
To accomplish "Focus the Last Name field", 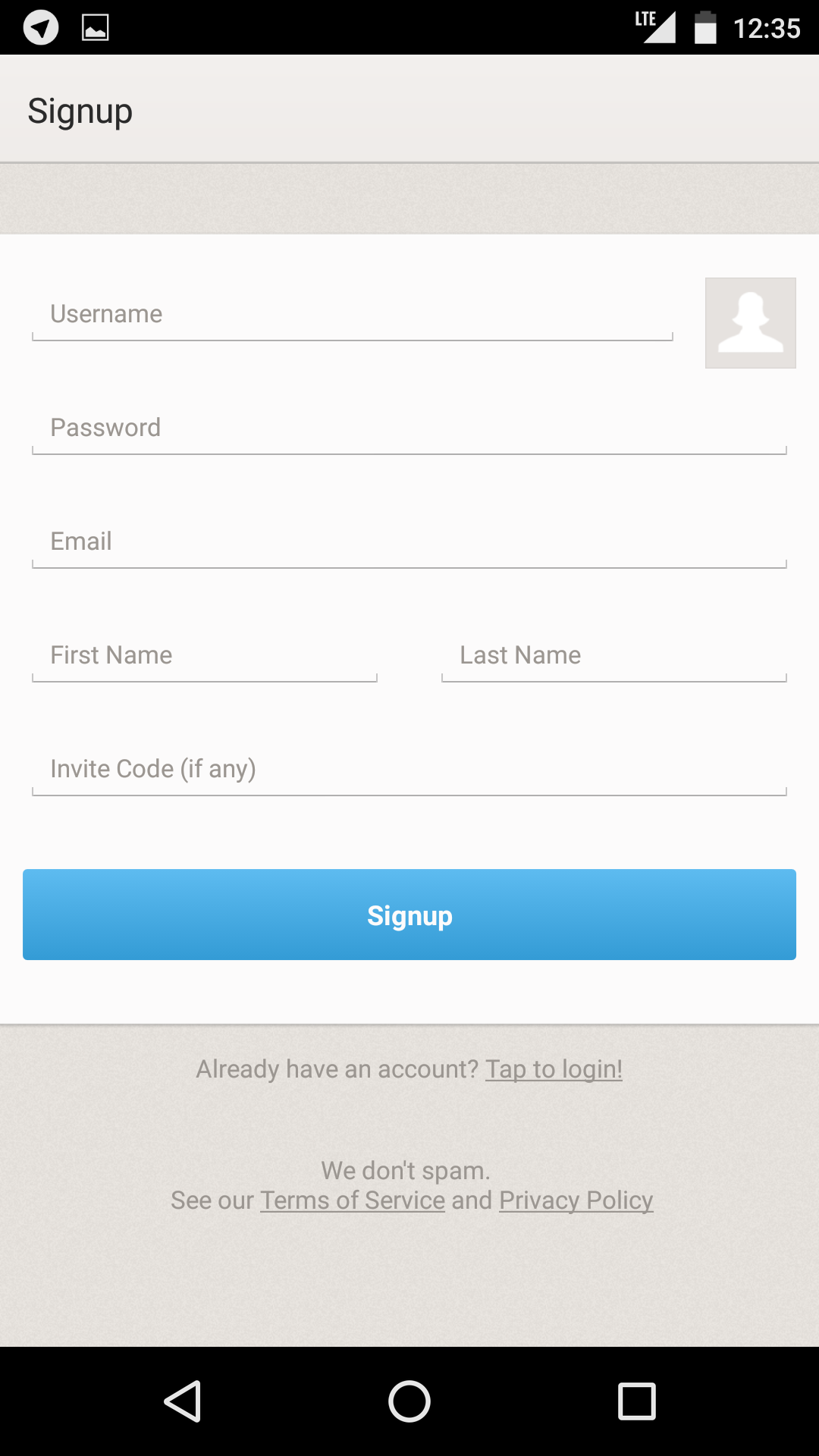I will click(614, 656).
